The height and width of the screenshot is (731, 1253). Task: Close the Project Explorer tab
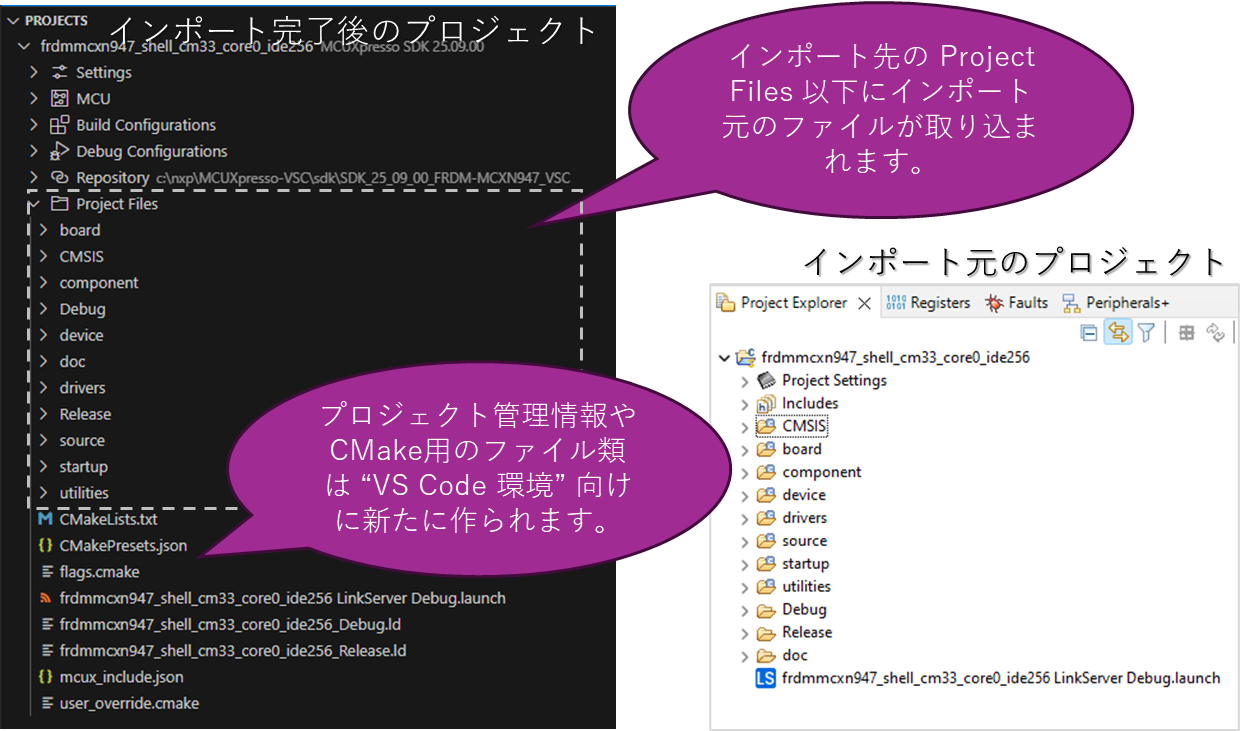pos(865,303)
